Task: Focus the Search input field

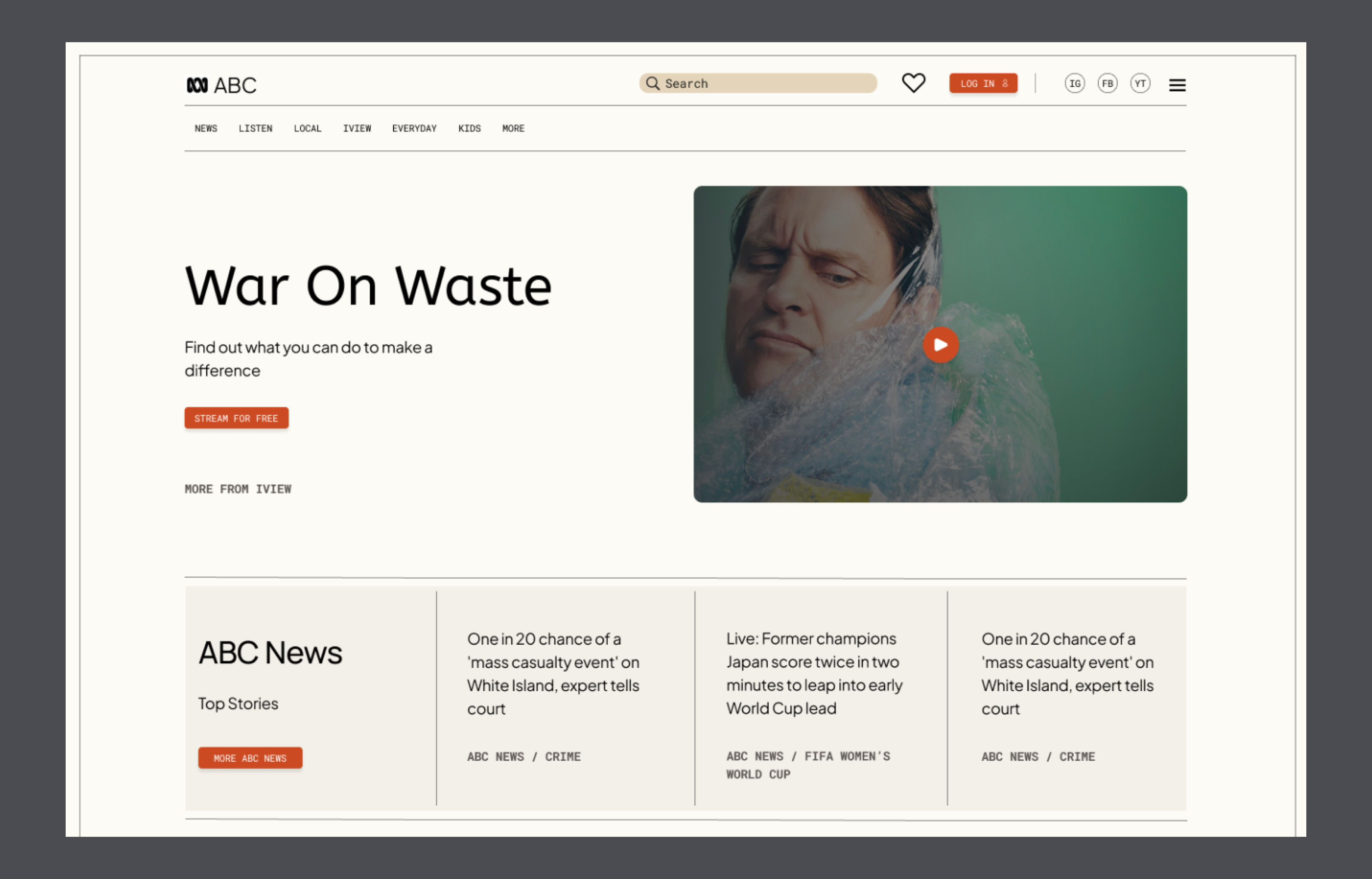Action: [x=758, y=83]
